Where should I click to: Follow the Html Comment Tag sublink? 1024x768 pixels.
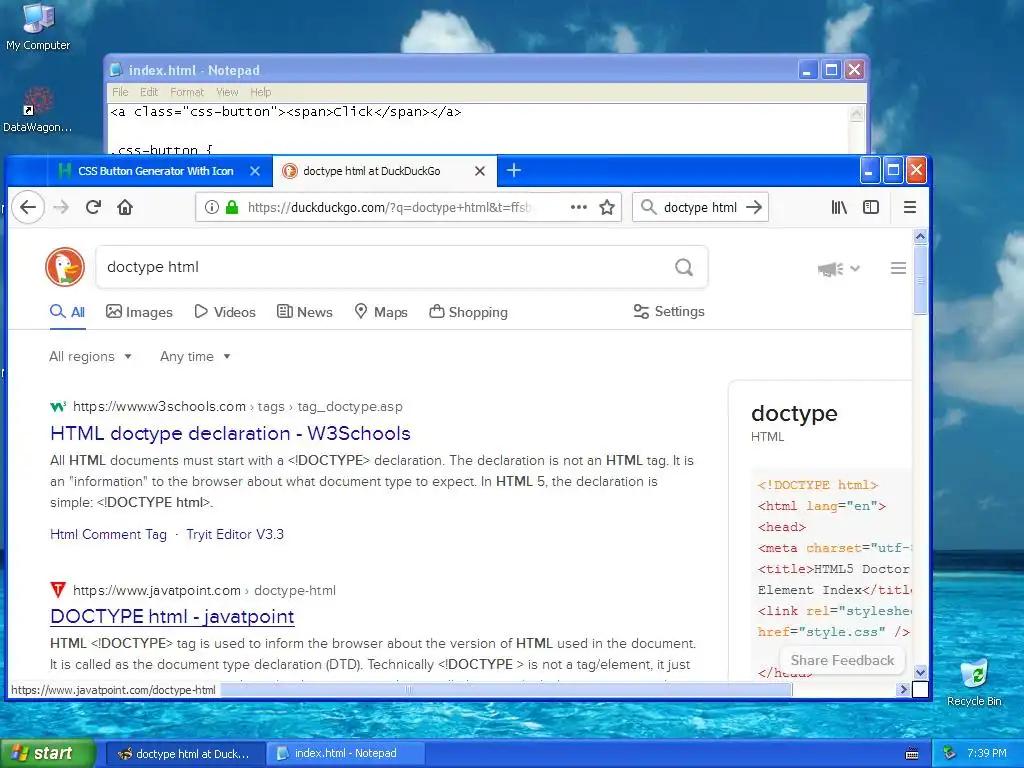pyautogui.click(x=108, y=534)
